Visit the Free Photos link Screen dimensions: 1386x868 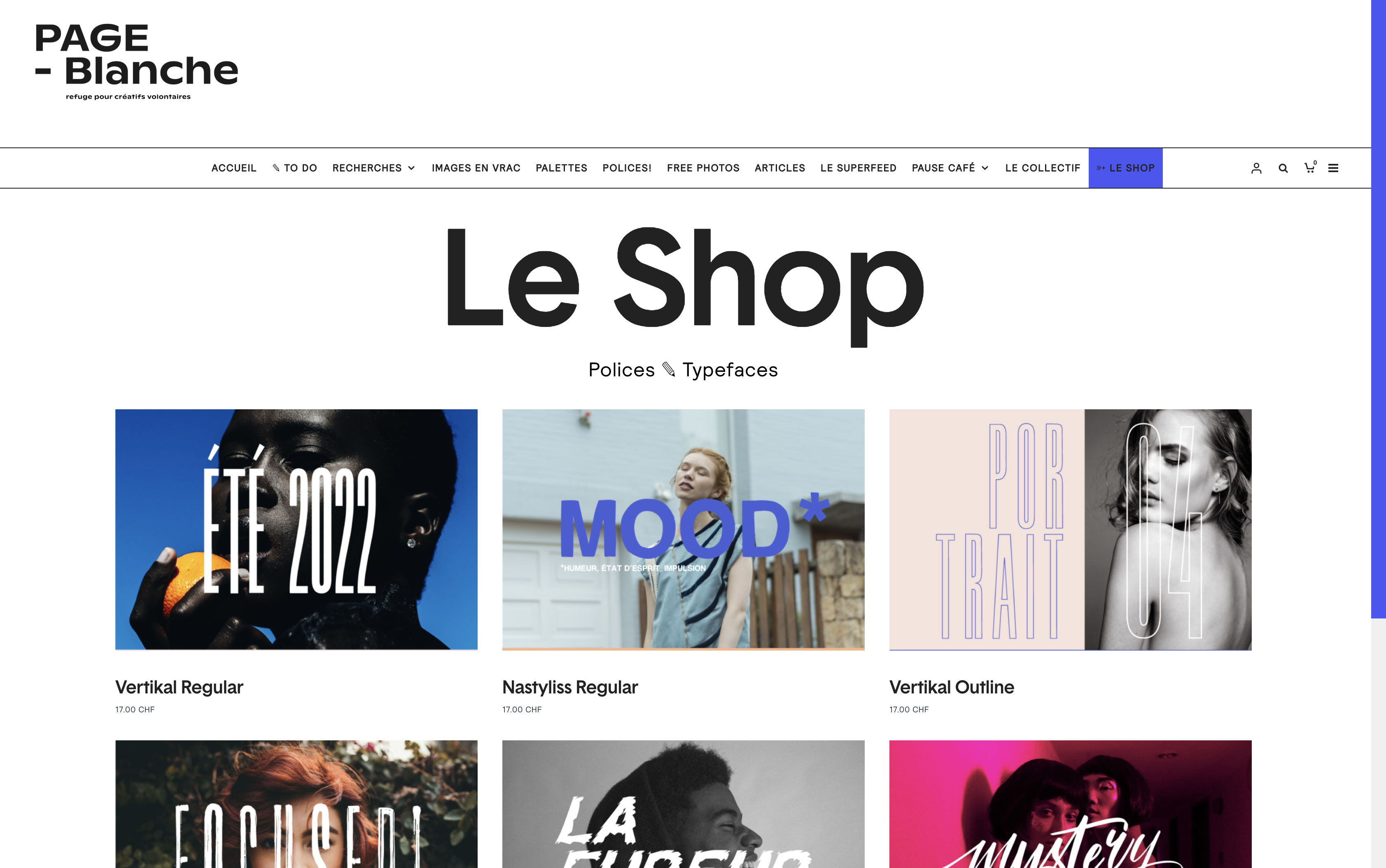703,168
